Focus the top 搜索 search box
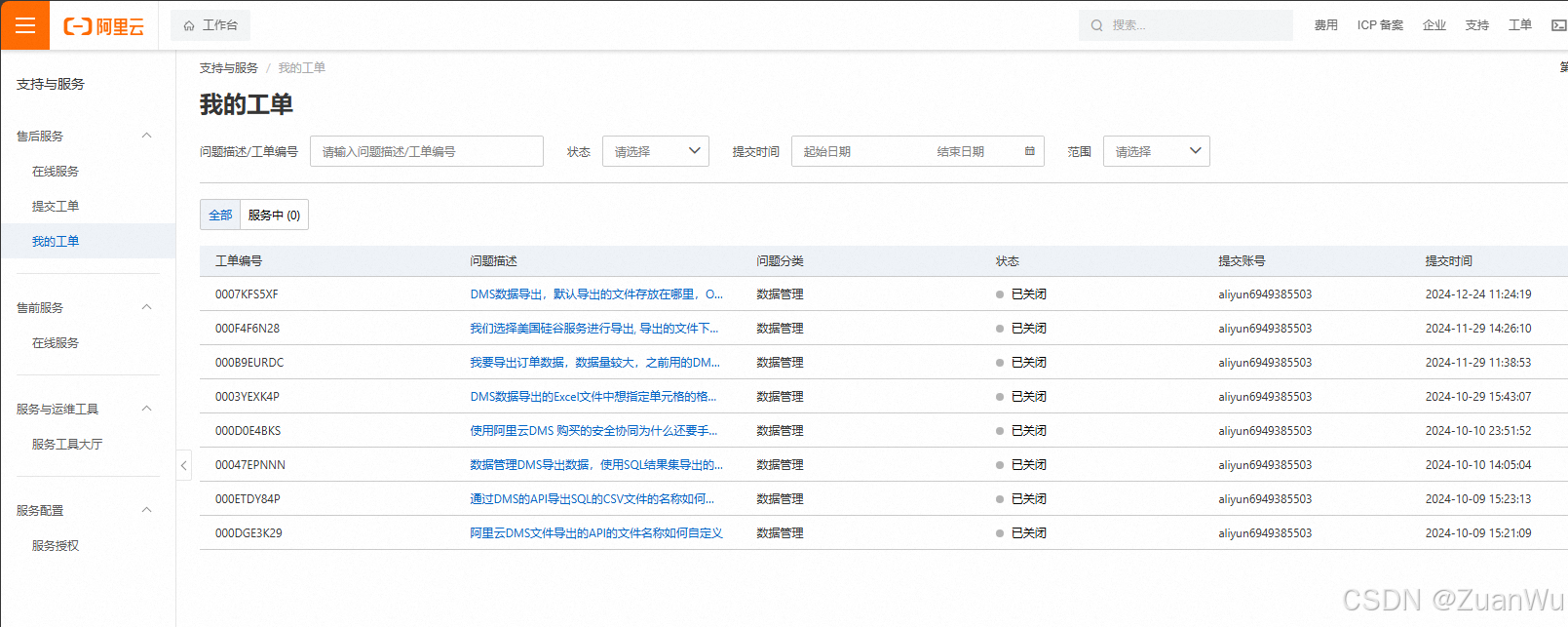This screenshot has width=1568, height=627. [1185, 25]
